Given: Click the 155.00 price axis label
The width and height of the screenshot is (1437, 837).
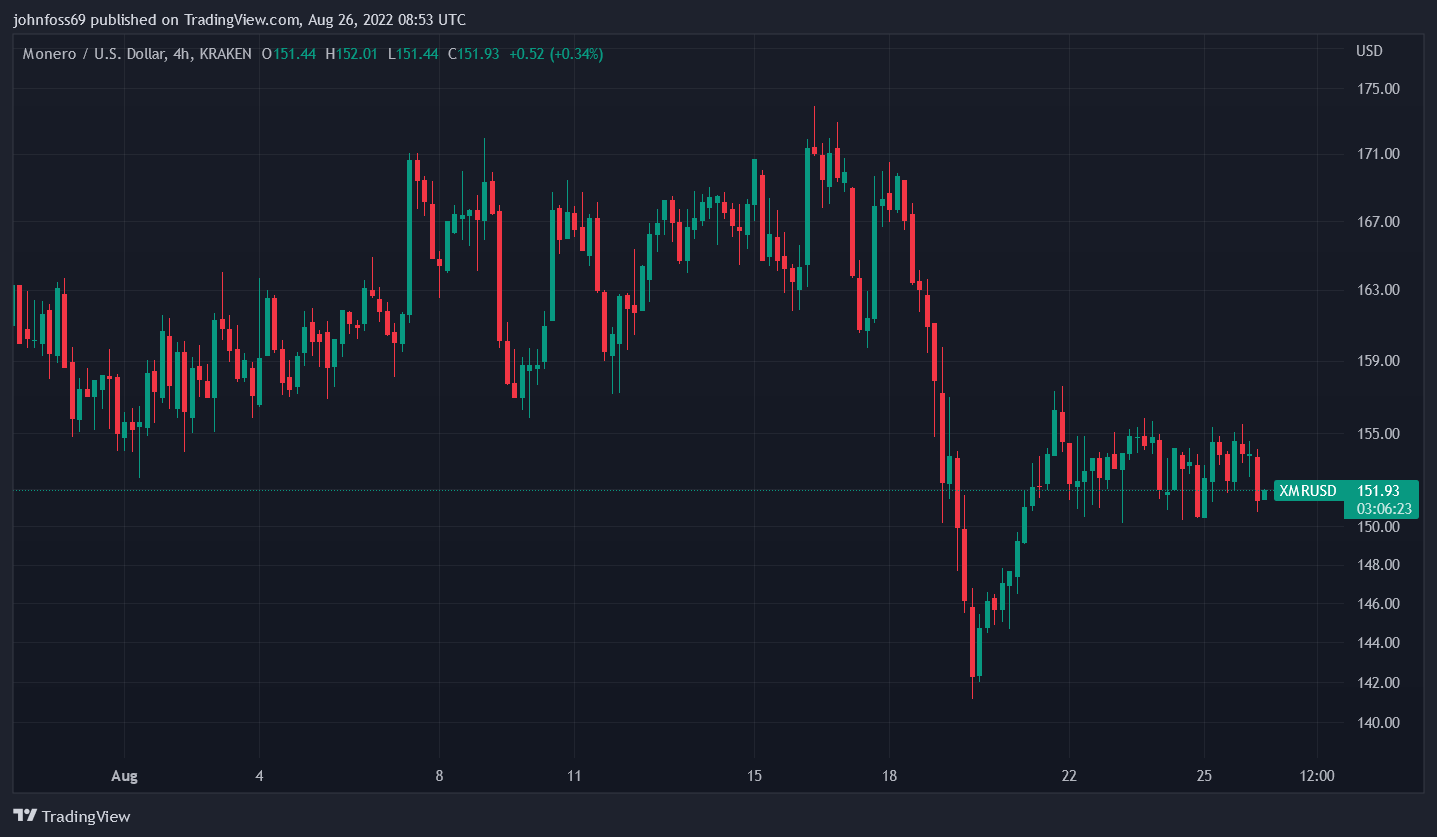Looking at the screenshot, I should click(x=1377, y=434).
